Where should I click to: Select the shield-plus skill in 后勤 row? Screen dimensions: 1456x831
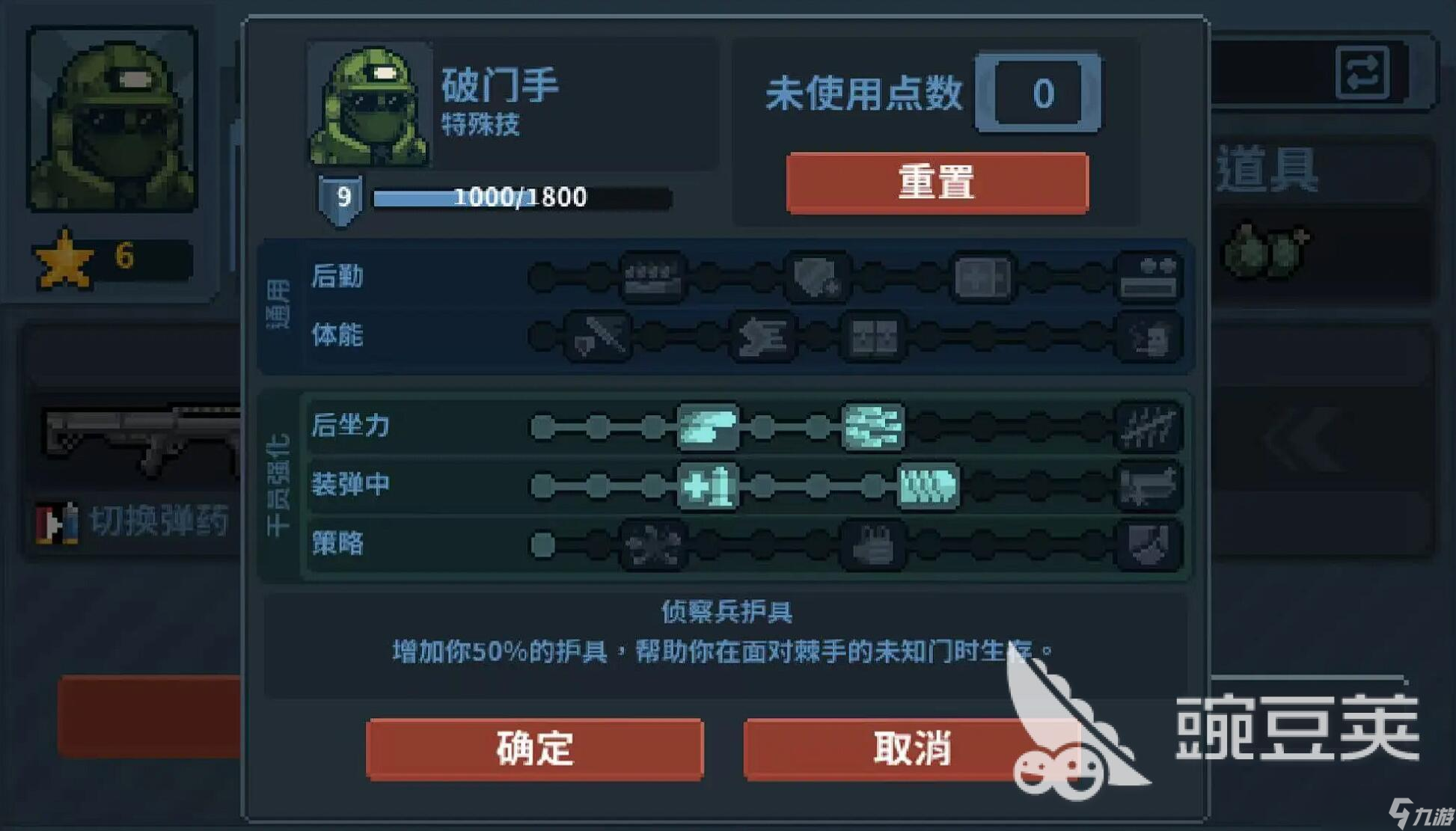click(816, 277)
